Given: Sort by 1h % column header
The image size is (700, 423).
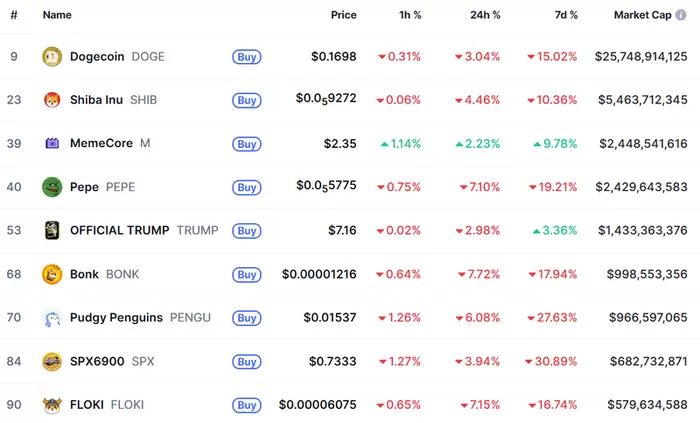Looking at the screenshot, I should tap(408, 16).
